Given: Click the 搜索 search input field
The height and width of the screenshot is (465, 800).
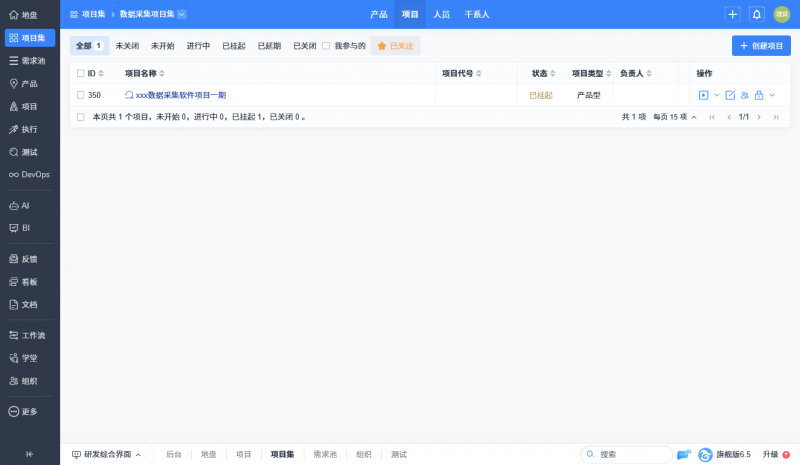Looking at the screenshot, I should point(627,454).
